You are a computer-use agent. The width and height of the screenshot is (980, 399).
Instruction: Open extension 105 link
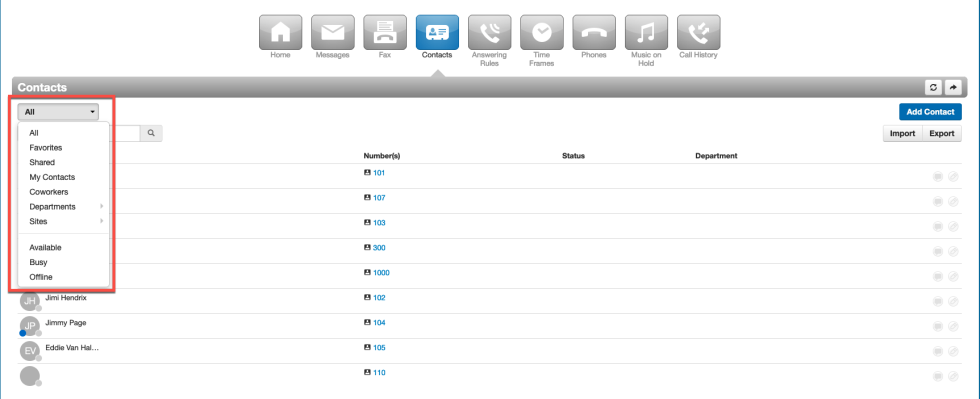coord(379,348)
